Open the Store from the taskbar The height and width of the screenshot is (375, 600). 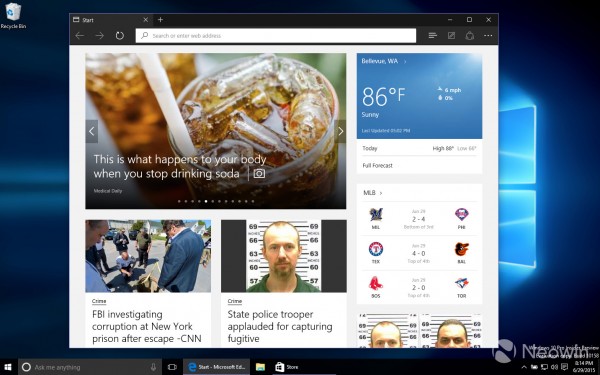point(287,367)
